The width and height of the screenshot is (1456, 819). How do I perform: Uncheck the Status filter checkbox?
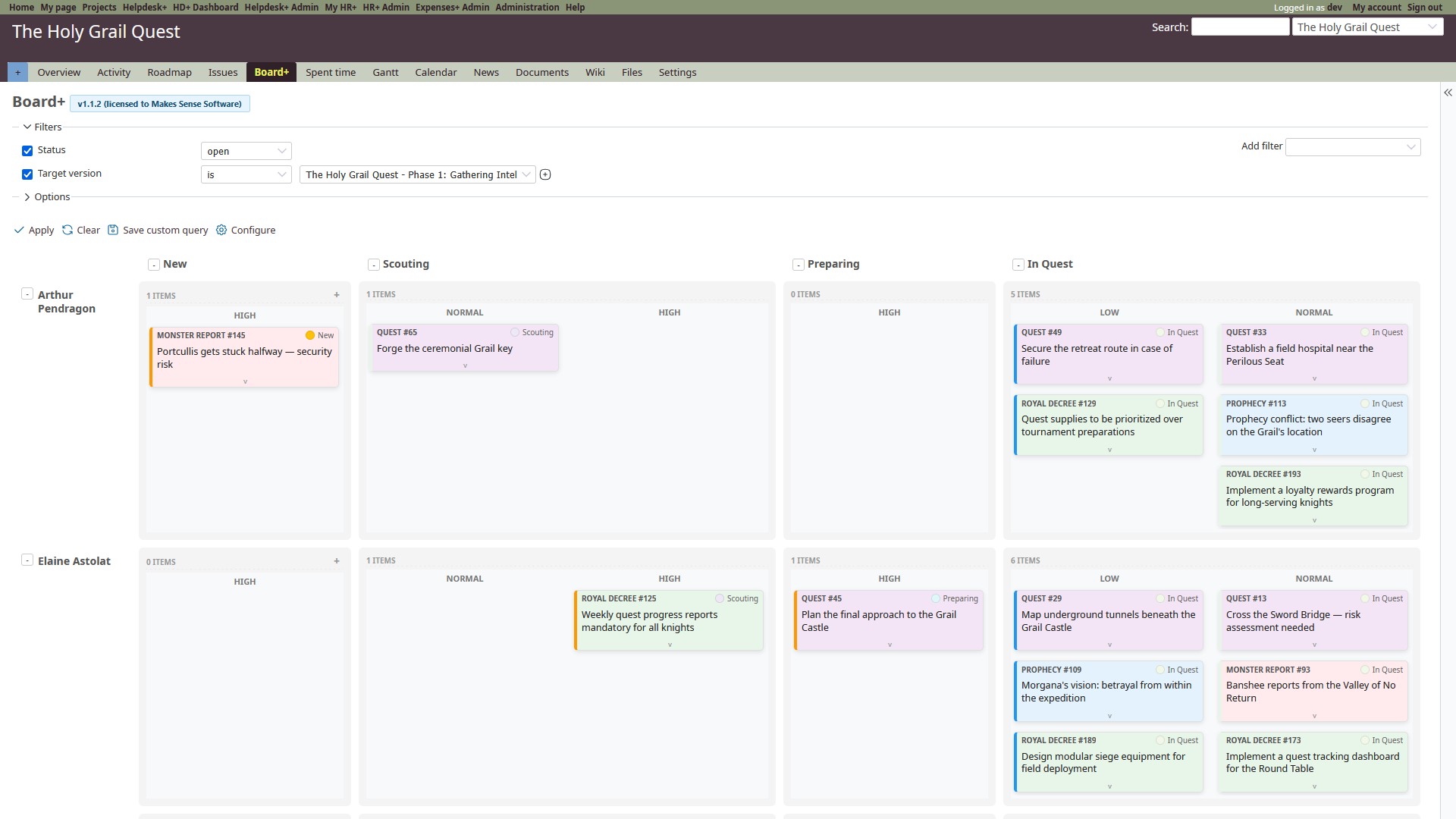27,151
